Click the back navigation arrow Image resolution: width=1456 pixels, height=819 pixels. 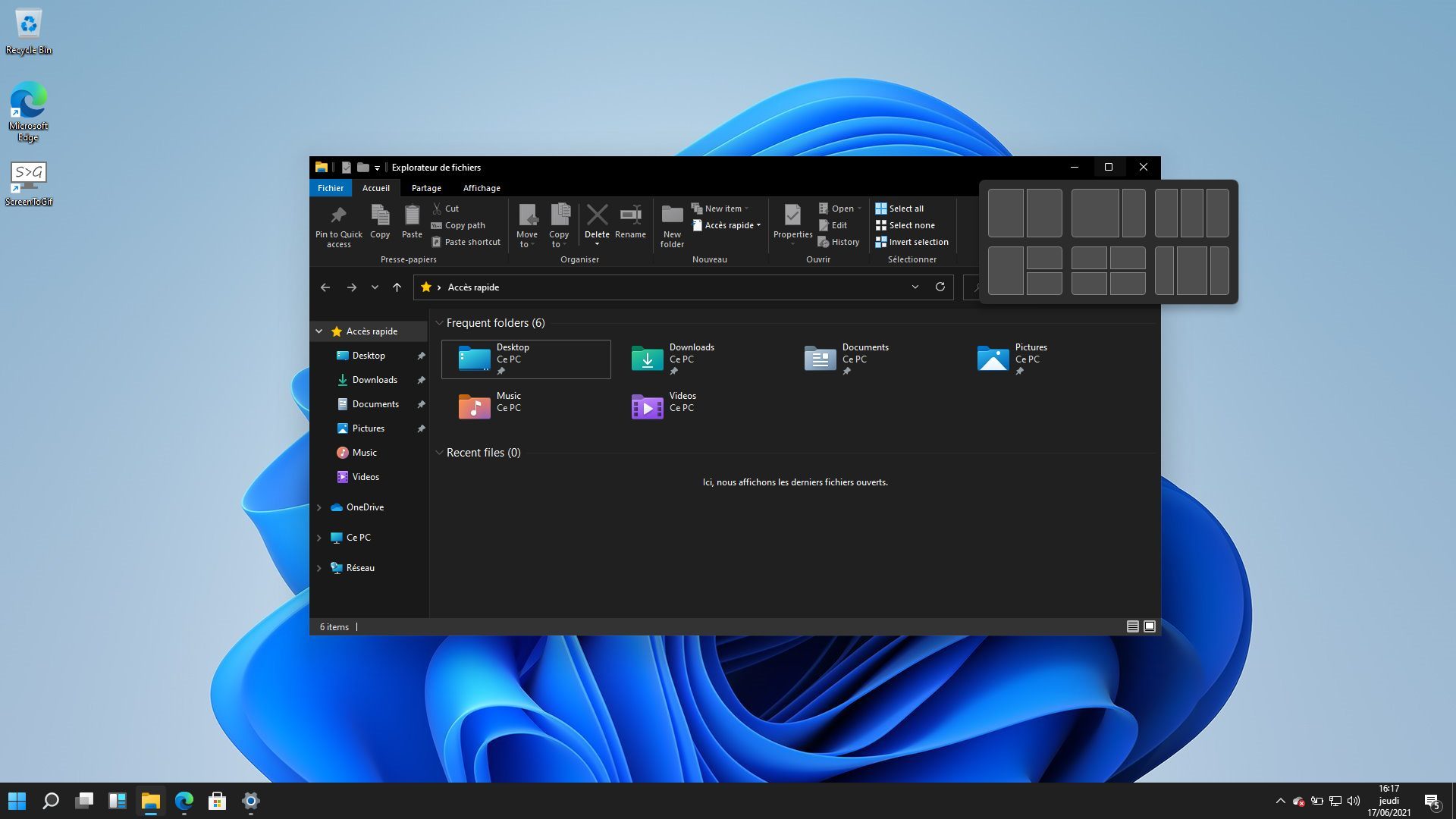tap(325, 287)
